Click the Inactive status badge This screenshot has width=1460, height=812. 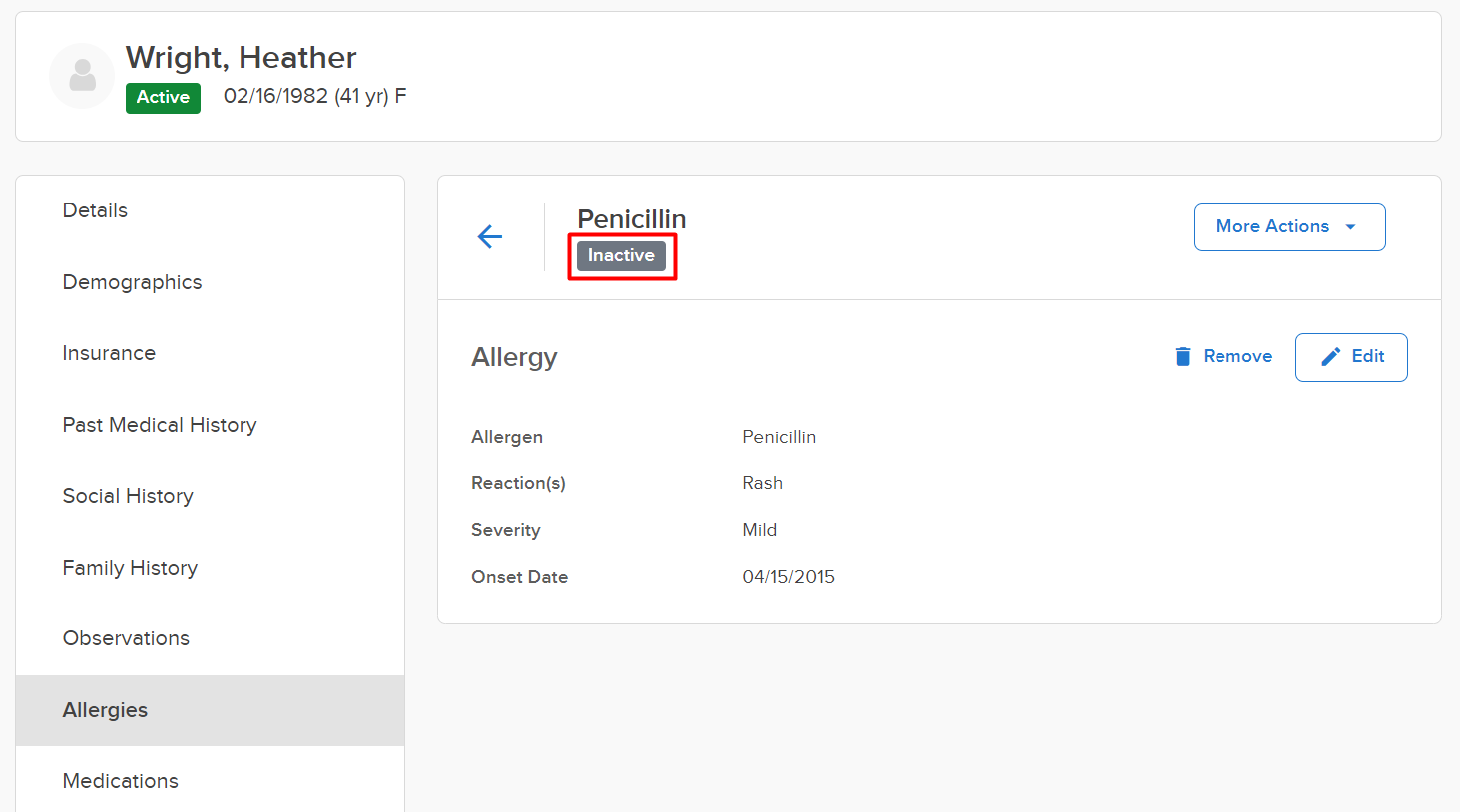(x=621, y=256)
